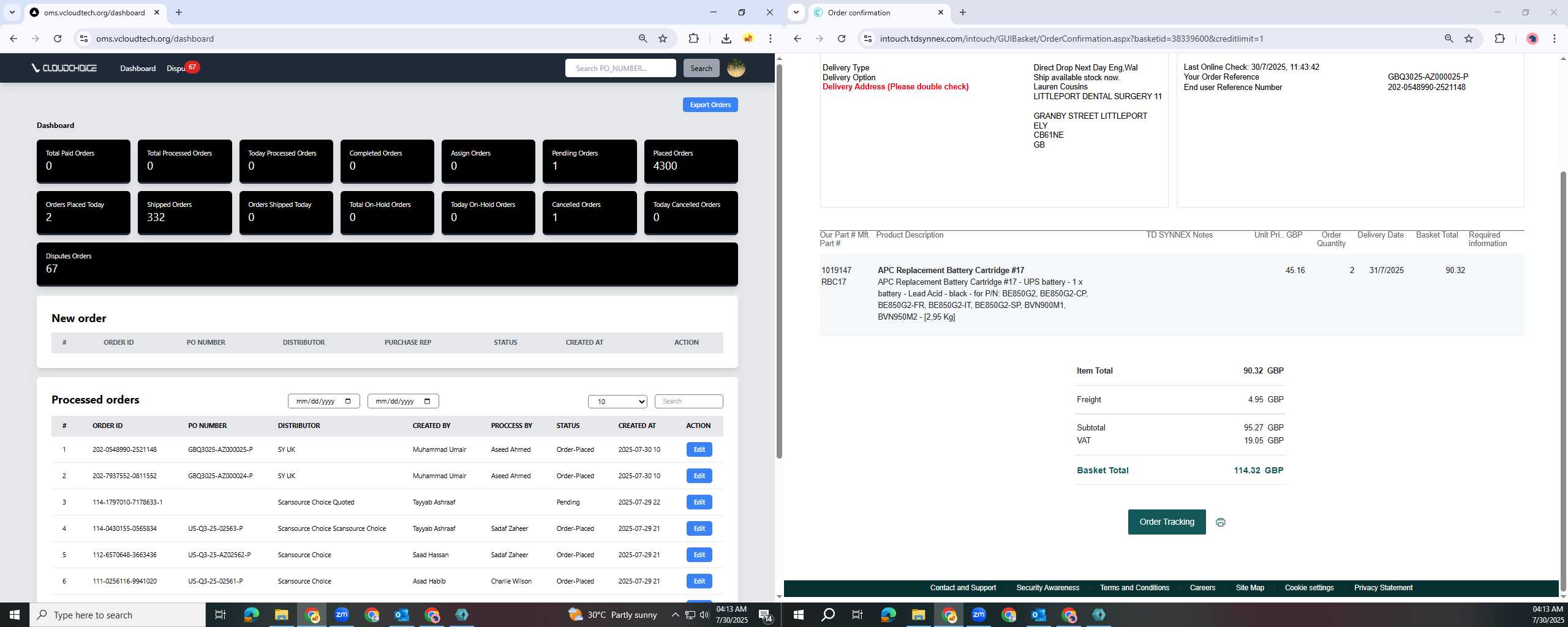Edit order 112-6570648-3663436
1568x627 pixels.
[699, 555]
